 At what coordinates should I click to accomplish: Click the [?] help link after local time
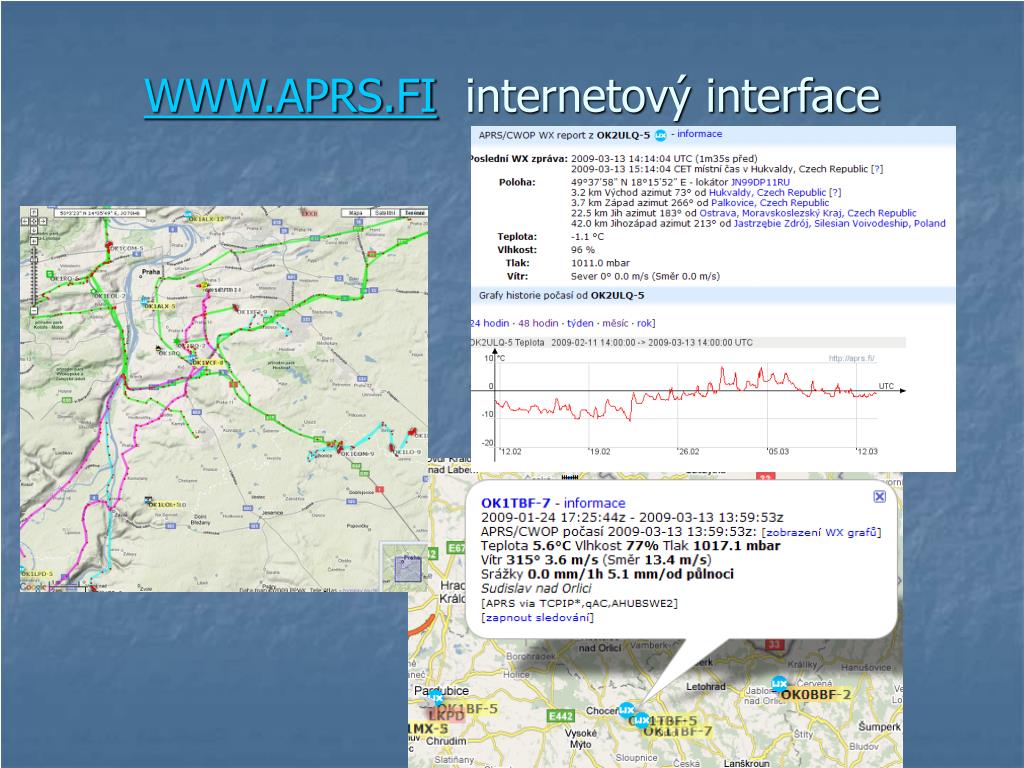tap(877, 169)
